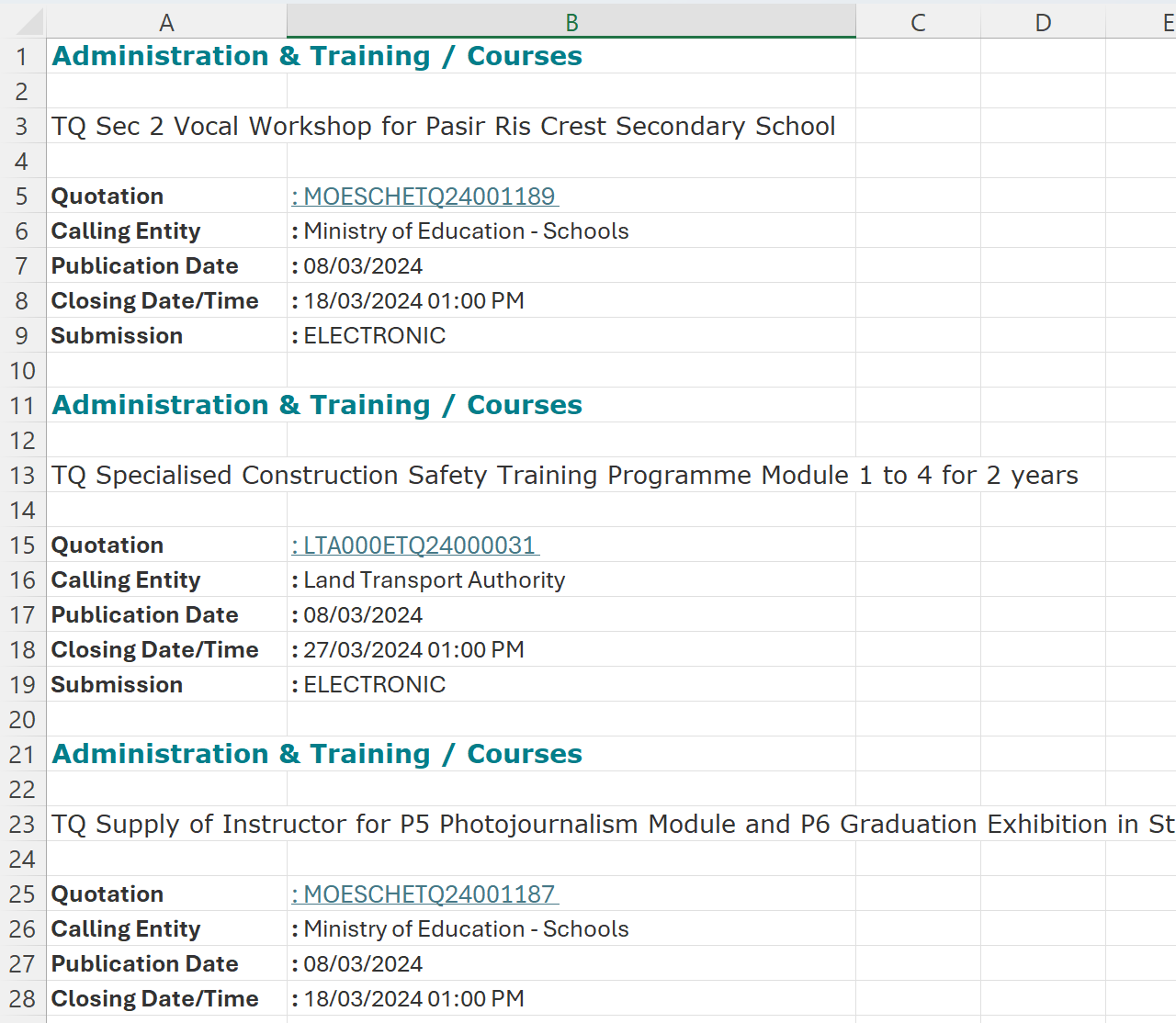Open hyperlink MOESCHETQ24001187 in row 25

point(424,894)
